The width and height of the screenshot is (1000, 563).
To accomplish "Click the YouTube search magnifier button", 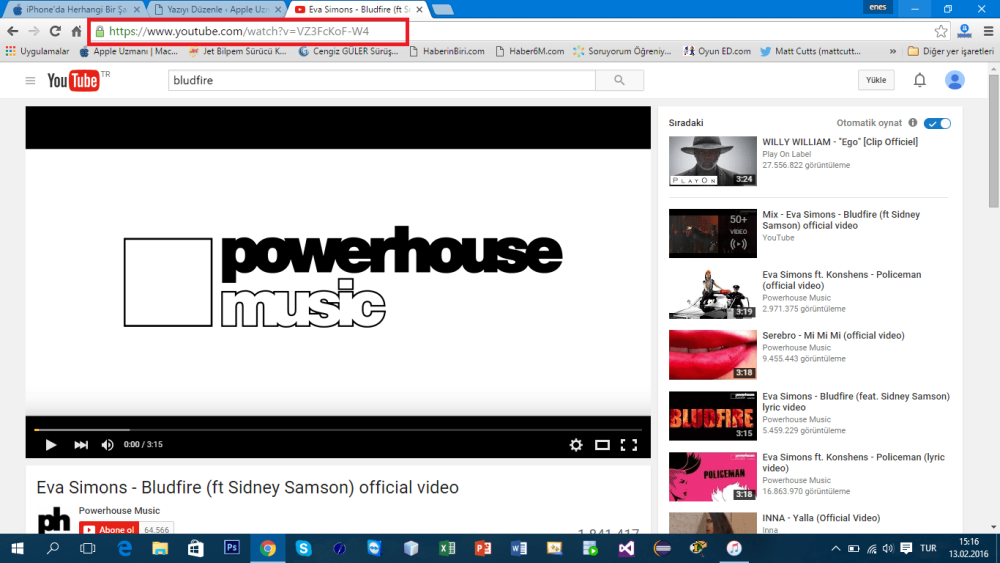I will pyautogui.click(x=619, y=80).
